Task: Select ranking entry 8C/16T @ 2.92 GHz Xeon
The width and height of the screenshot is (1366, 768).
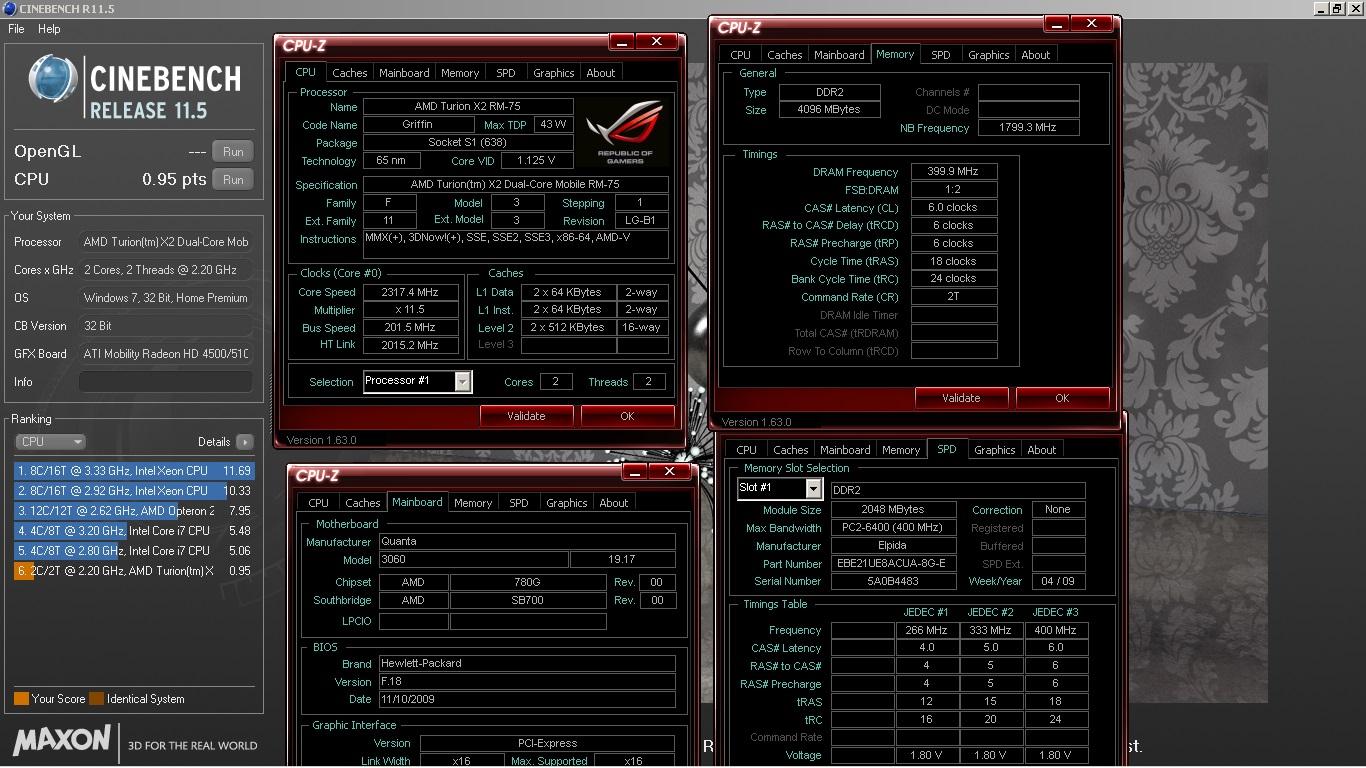Action: point(134,491)
